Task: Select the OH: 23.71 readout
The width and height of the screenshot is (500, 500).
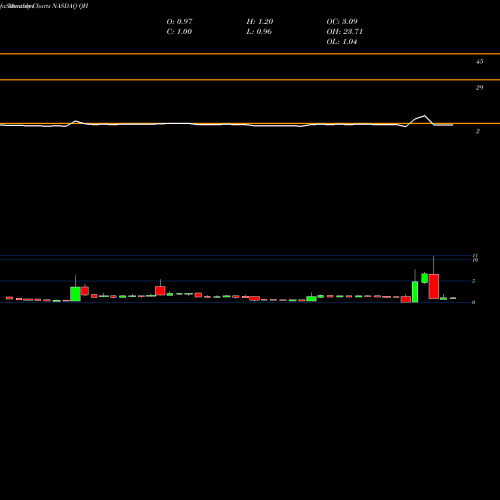Action: tap(344, 31)
